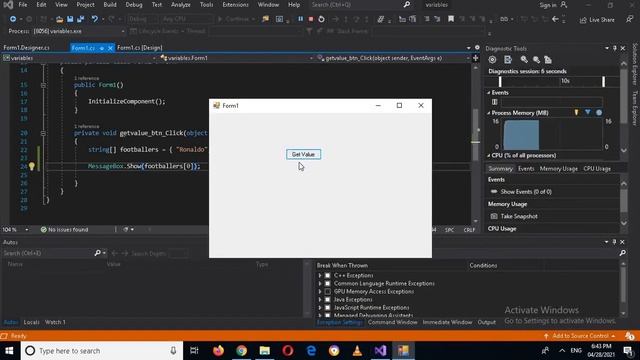Open the feedback icon beside Live Share
The width and height of the screenshot is (640, 360).
tap(630, 19)
